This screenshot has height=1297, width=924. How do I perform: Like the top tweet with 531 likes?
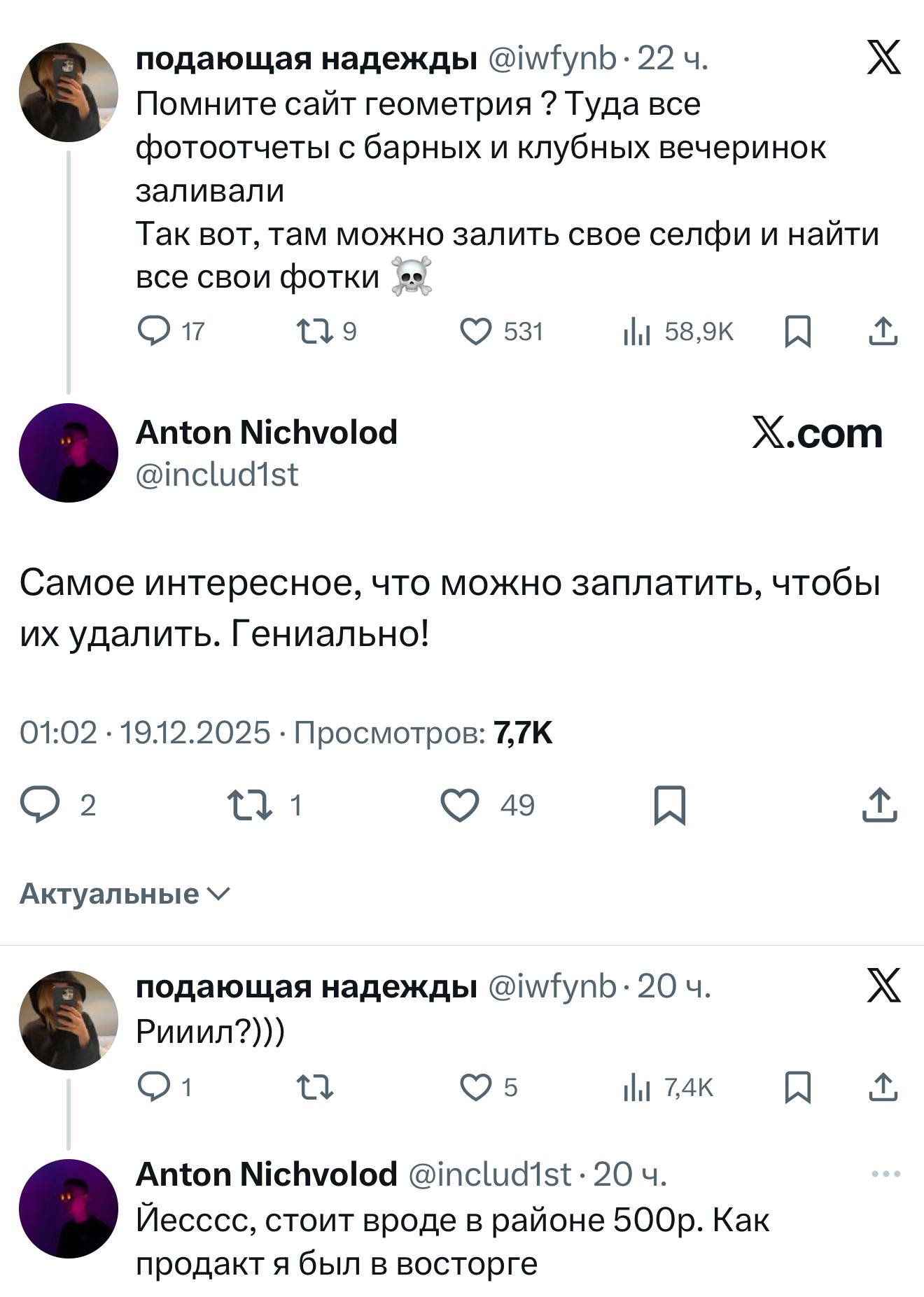[476, 331]
